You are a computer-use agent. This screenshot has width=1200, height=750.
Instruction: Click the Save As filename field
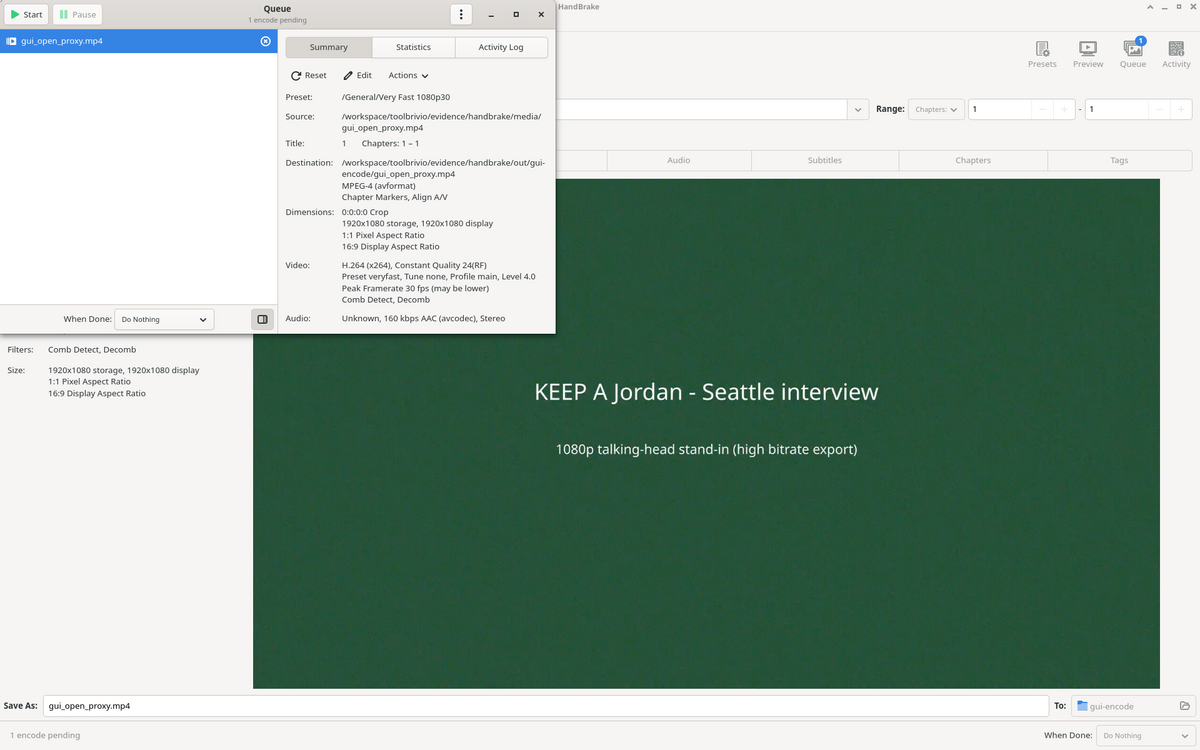point(546,706)
